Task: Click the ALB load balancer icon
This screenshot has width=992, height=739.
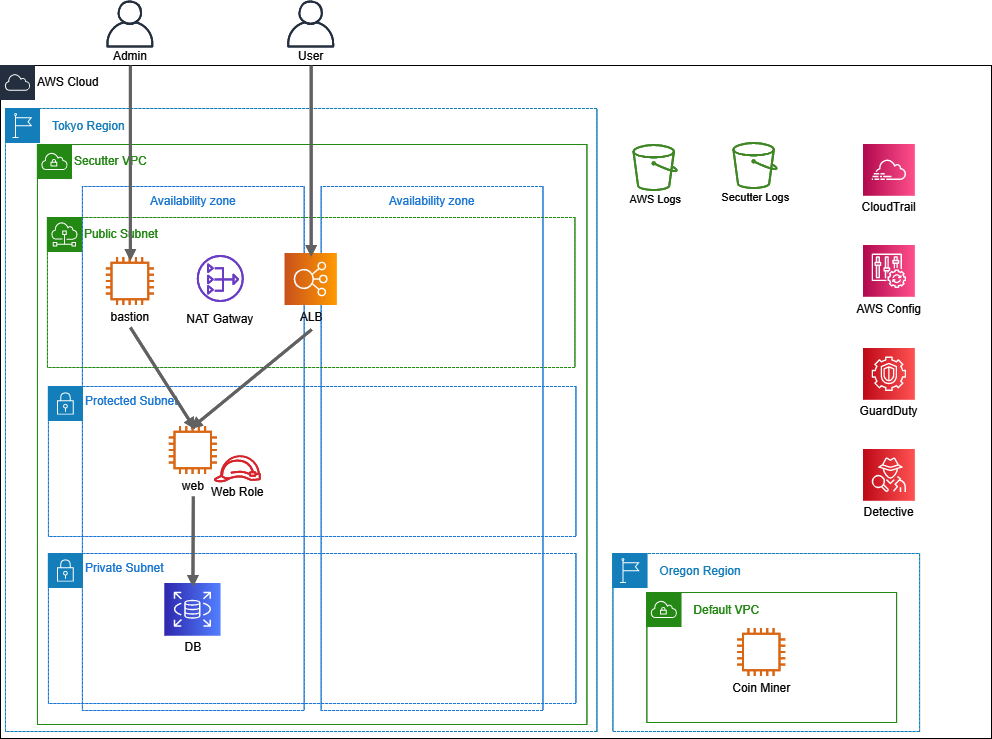Action: [311, 279]
